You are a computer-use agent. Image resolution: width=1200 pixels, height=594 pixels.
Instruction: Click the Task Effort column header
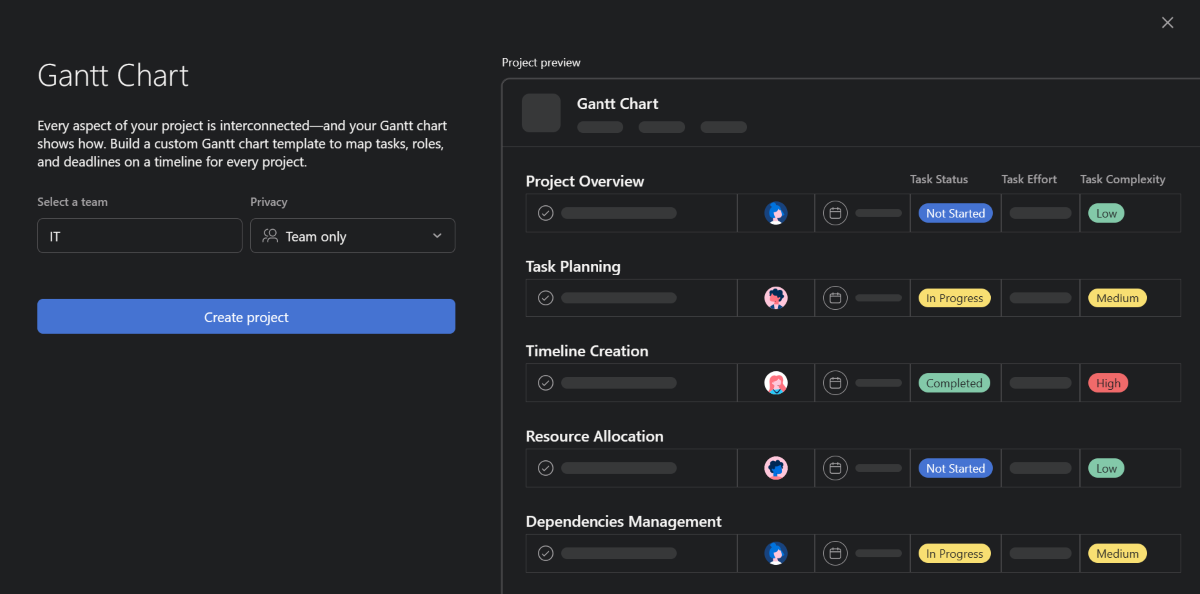point(1029,179)
